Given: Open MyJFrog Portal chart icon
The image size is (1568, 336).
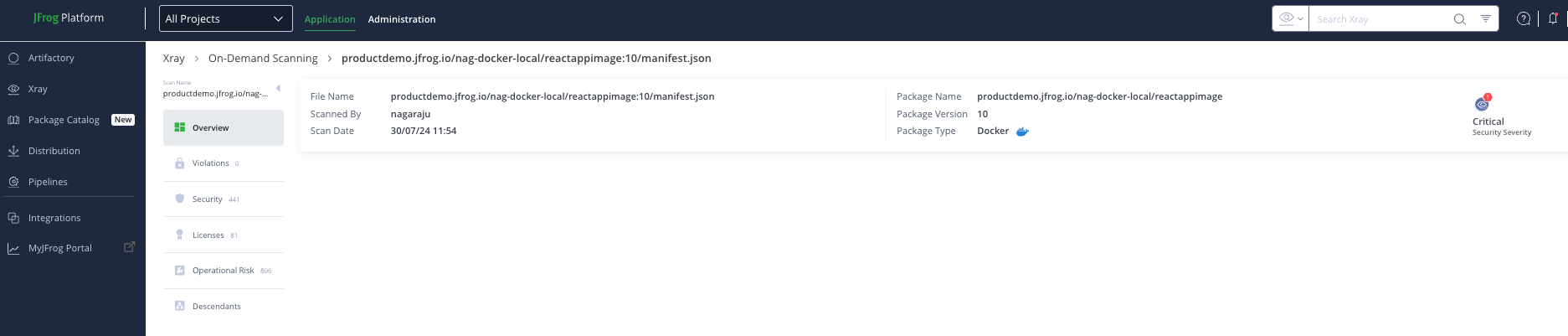Looking at the screenshot, I should pos(13,248).
